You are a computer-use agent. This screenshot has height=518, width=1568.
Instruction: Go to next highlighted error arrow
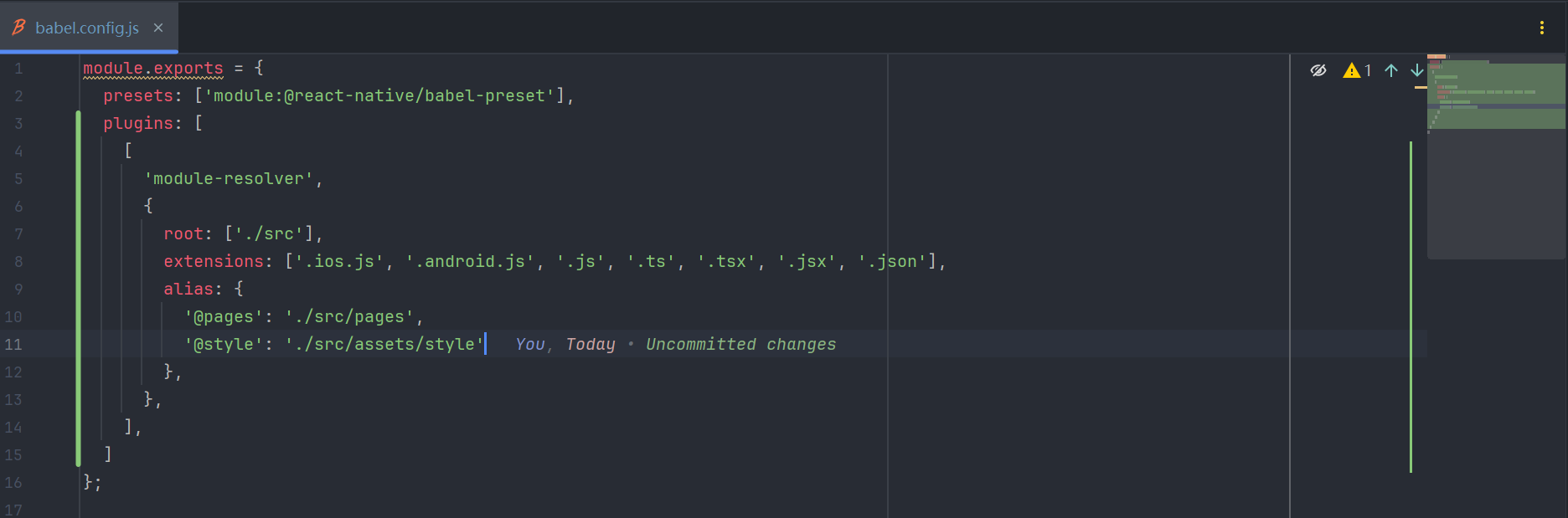point(1417,70)
